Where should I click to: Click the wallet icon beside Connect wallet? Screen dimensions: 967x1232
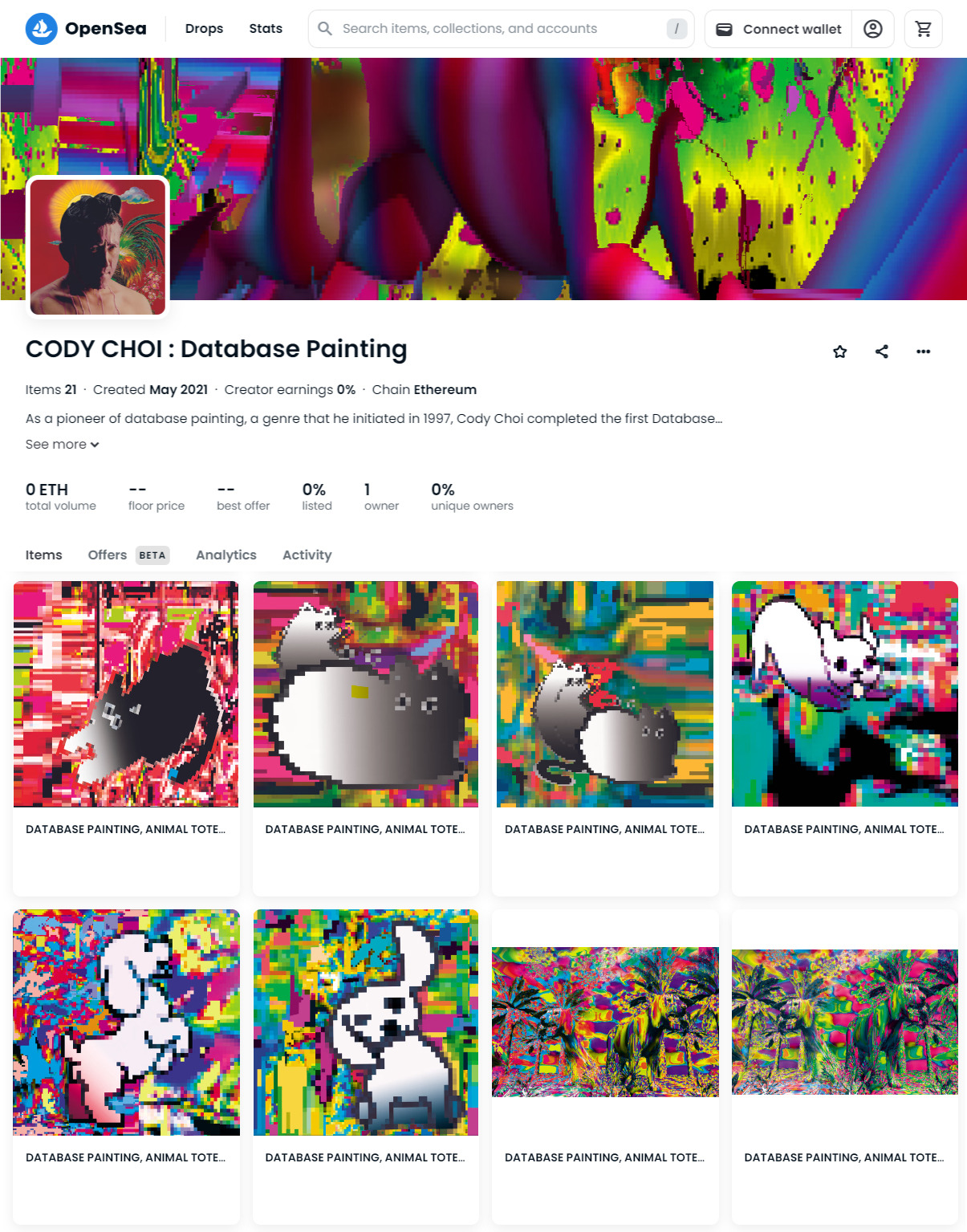click(724, 29)
